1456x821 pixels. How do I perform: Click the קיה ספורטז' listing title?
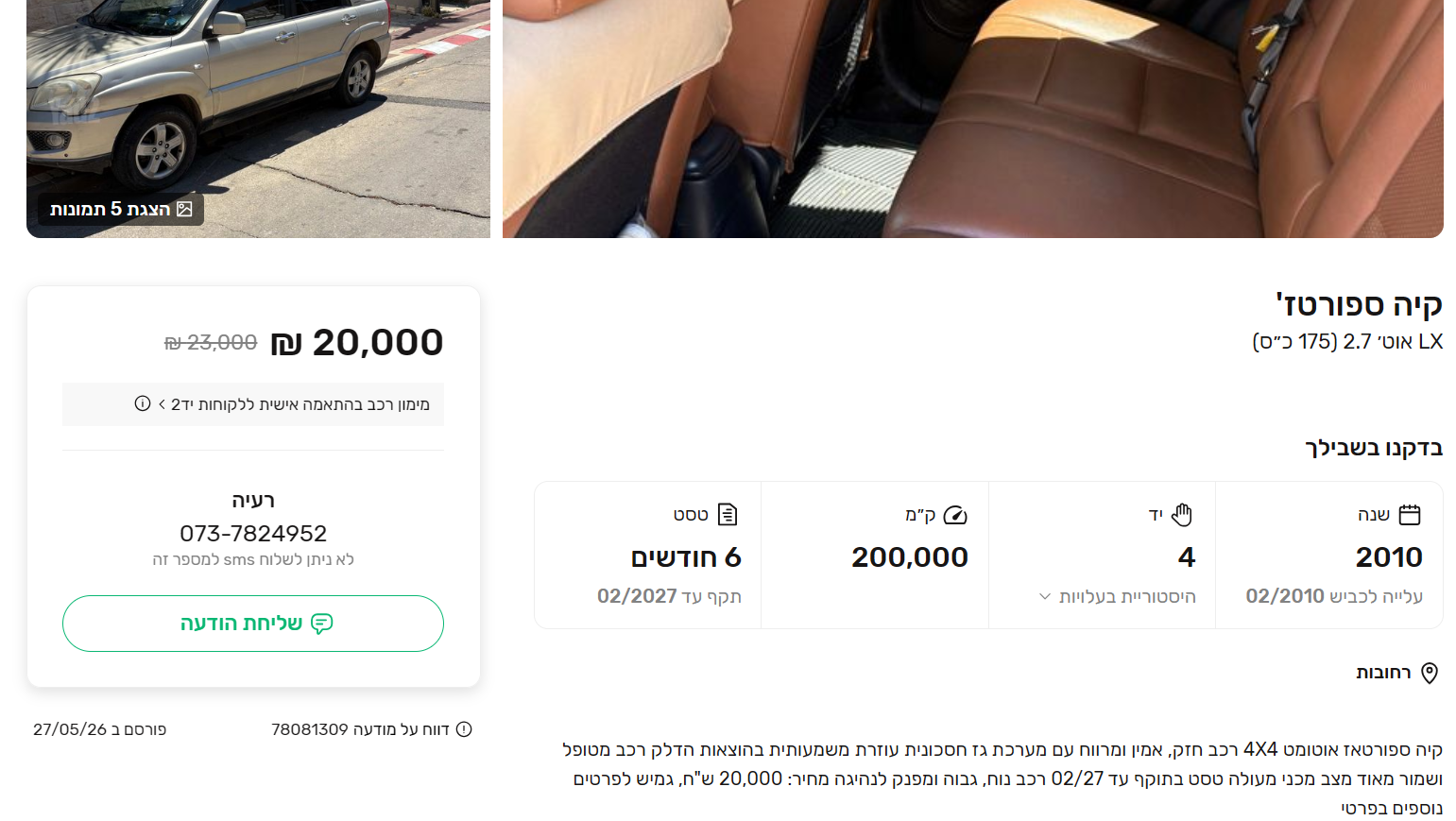1360,304
